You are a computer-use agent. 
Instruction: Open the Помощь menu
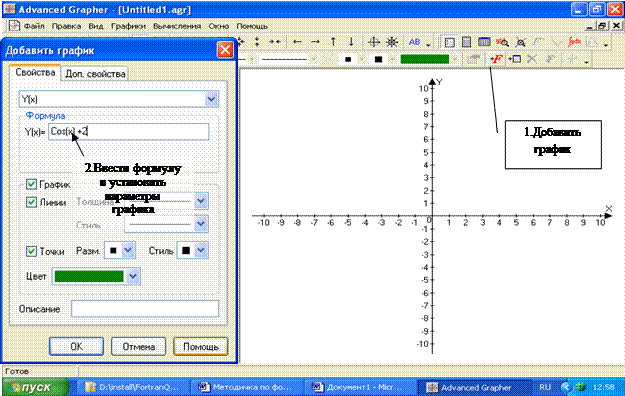point(252,26)
